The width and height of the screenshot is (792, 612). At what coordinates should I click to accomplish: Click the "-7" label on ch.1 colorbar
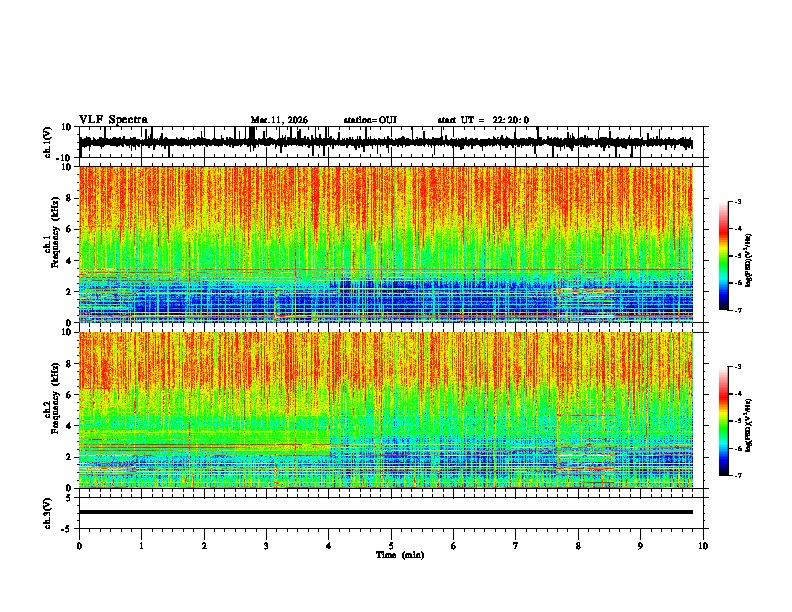tap(737, 310)
